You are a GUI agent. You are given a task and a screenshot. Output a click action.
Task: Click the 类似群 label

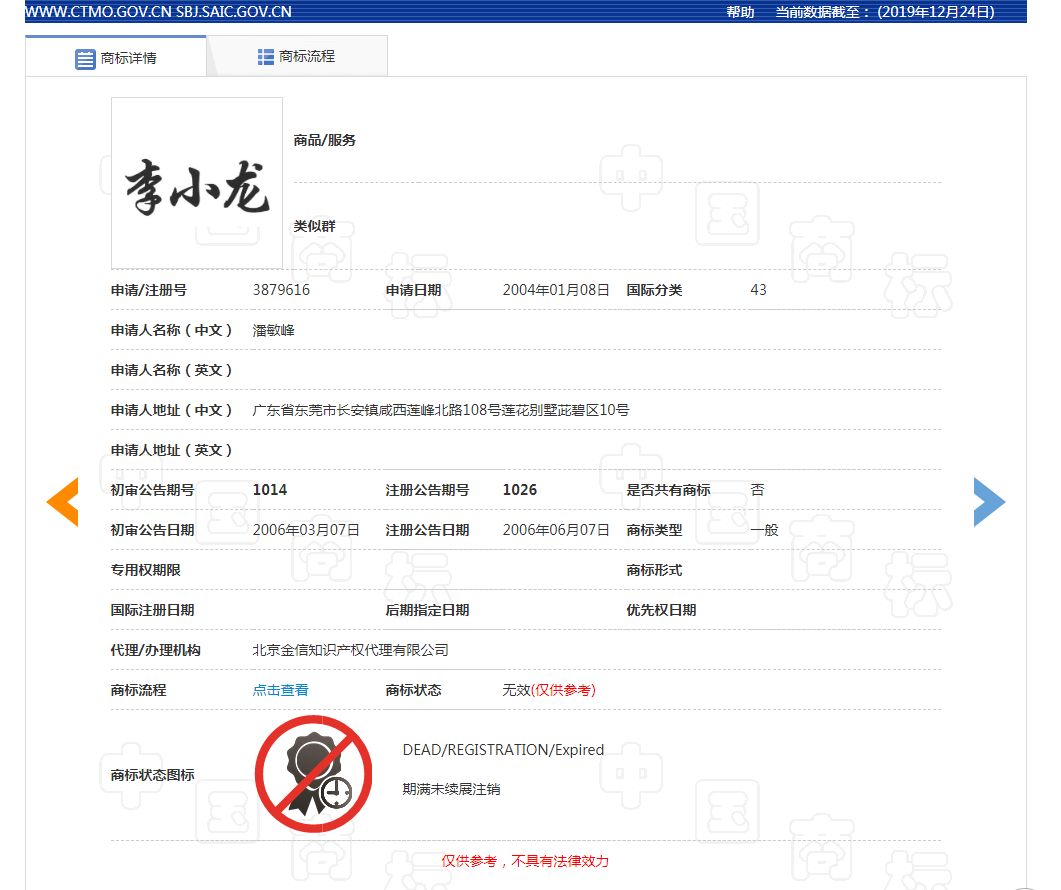coord(314,226)
